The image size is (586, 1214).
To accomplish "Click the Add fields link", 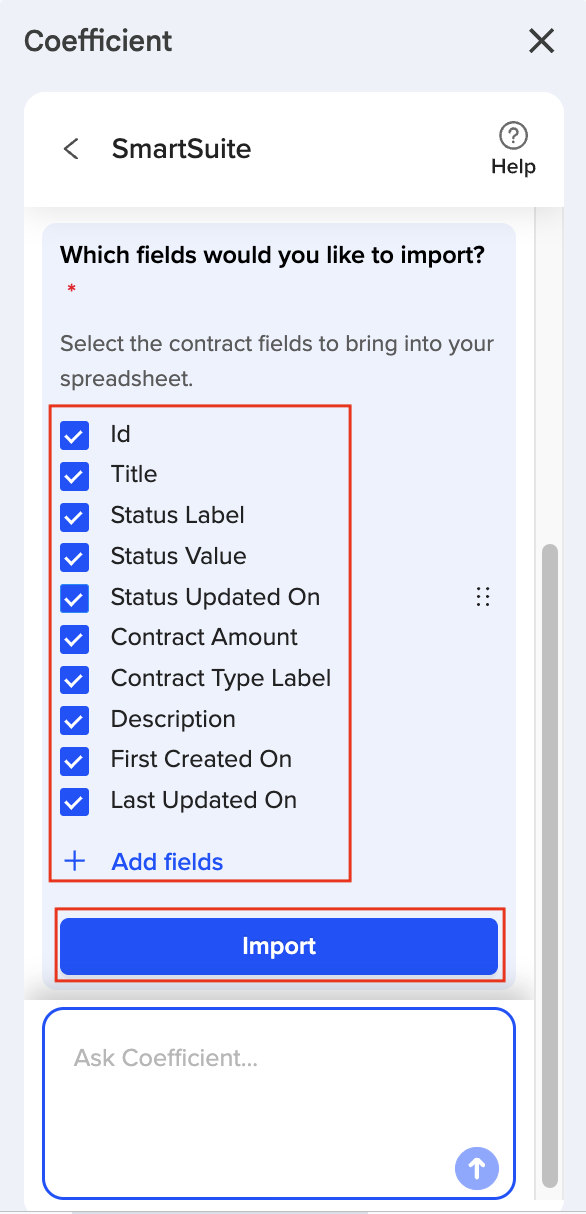I will (x=167, y=861).
